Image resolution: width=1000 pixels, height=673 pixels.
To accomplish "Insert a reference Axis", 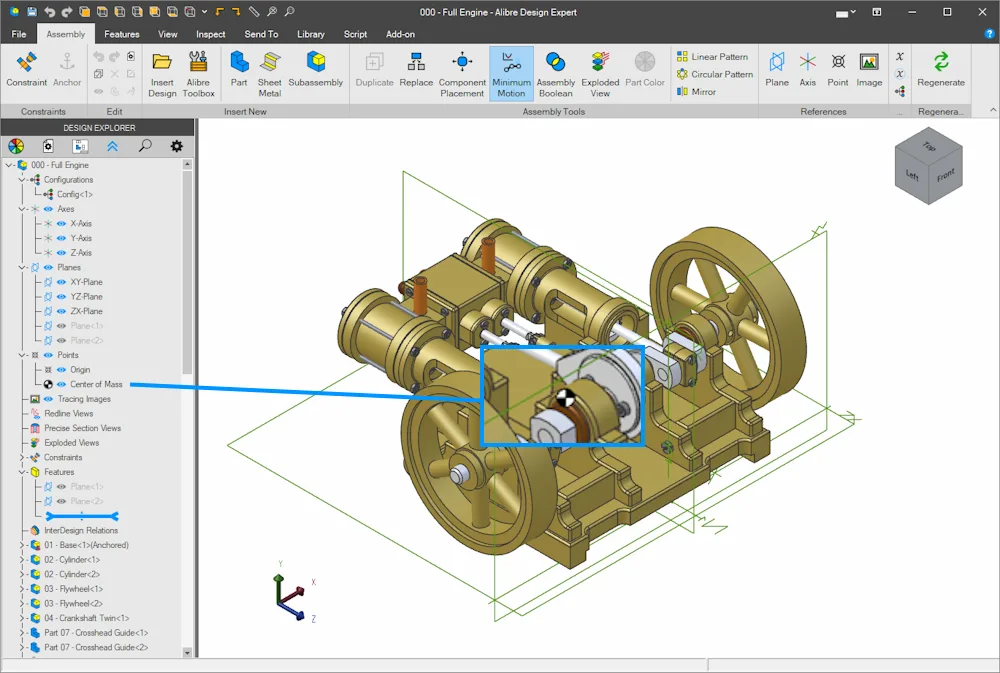I will coord(807,70).
